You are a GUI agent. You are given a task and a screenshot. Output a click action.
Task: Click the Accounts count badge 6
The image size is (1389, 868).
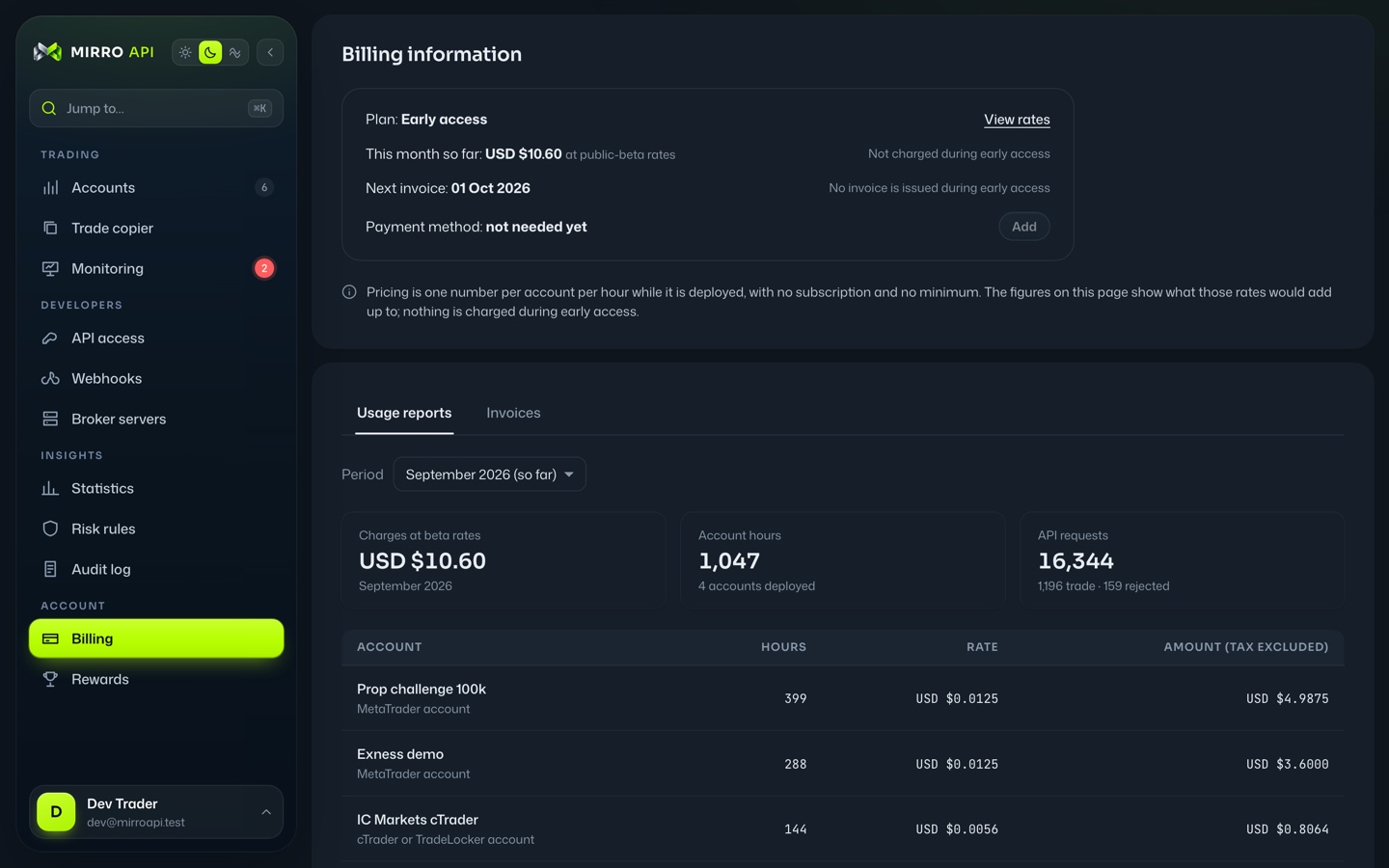click(263, 187)
